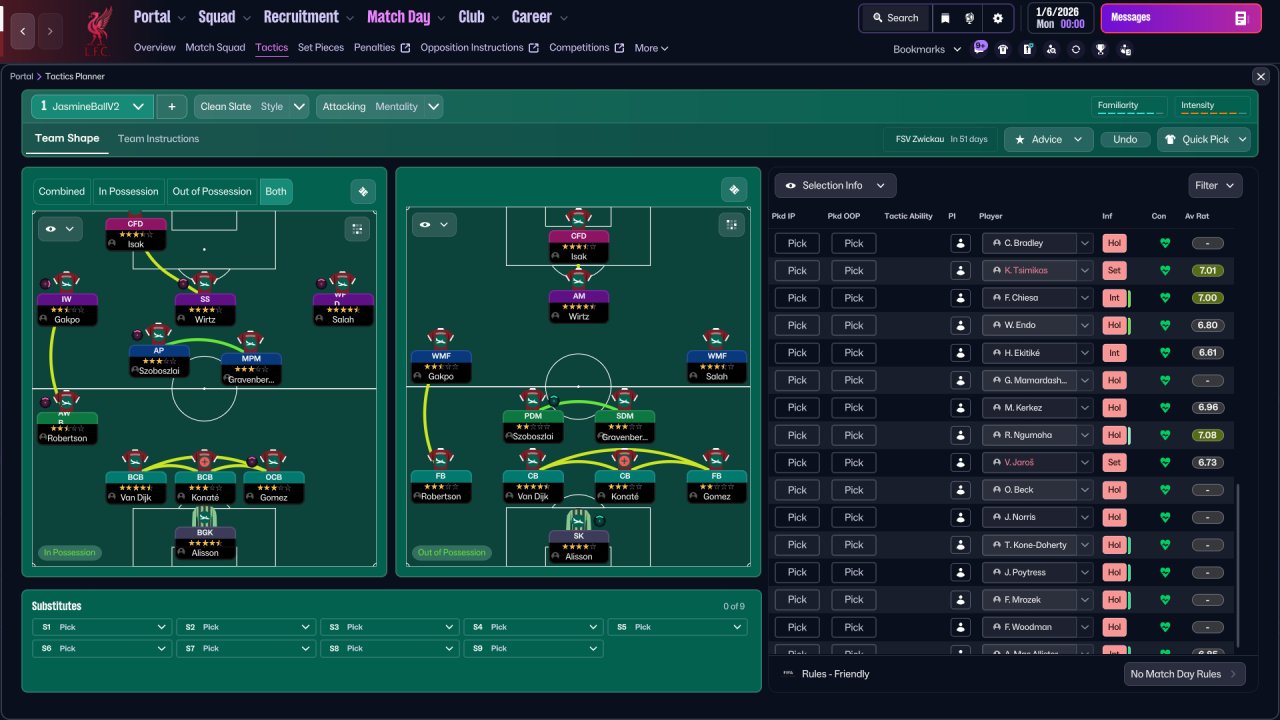Select the Out of Possession view toggle
The width and height of the screenshot is (1280, 720).
pyautogui.click(x=211, y=192)
